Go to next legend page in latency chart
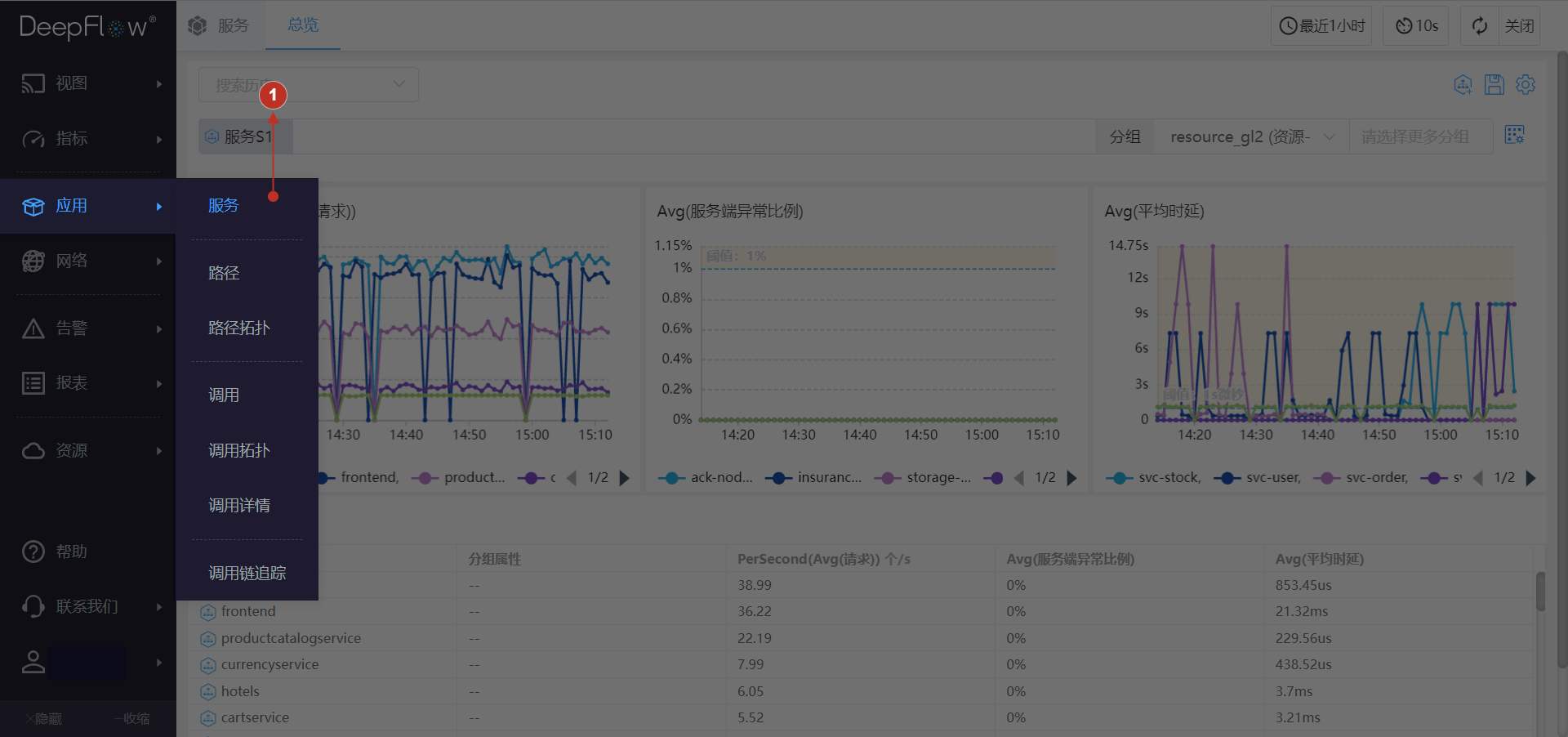The image size is (1568, 737). click(1530, 478)
